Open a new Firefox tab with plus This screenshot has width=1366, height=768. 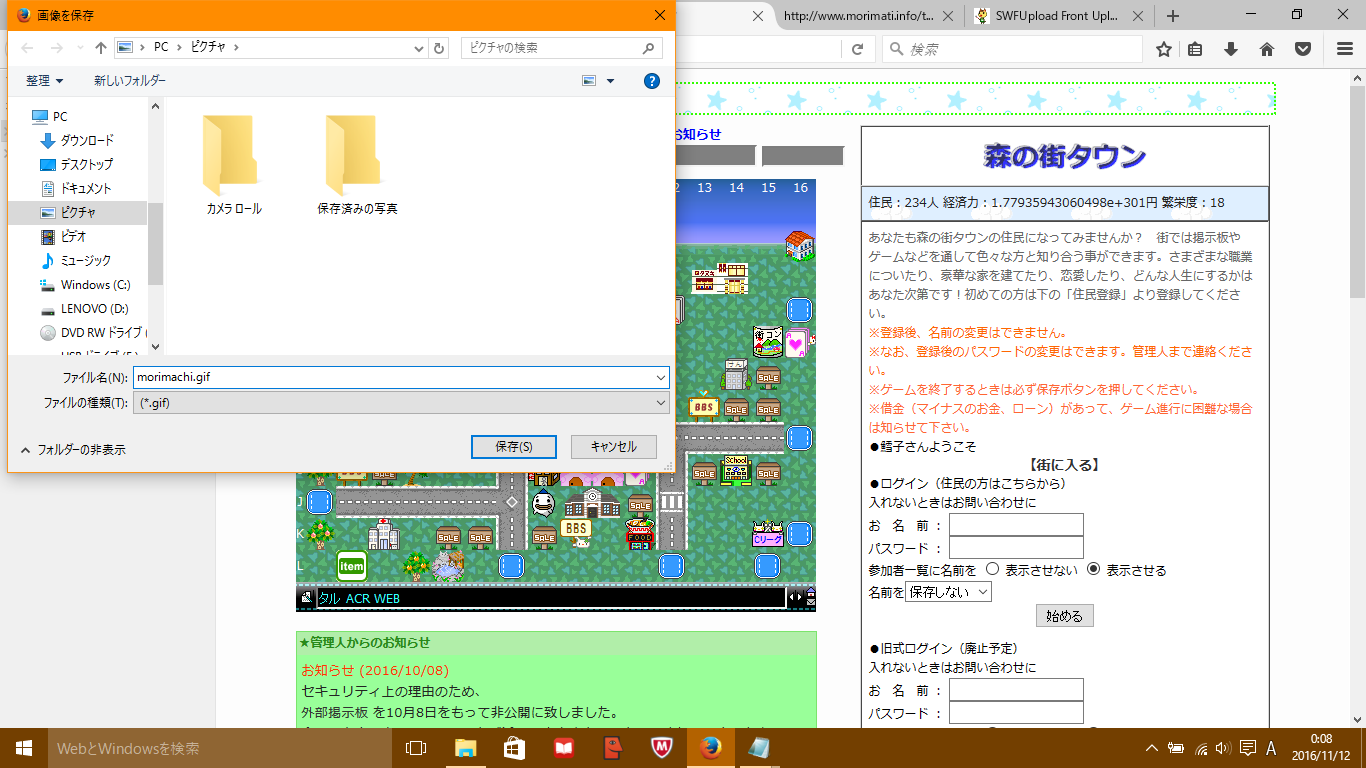[x=1173, y=16]
